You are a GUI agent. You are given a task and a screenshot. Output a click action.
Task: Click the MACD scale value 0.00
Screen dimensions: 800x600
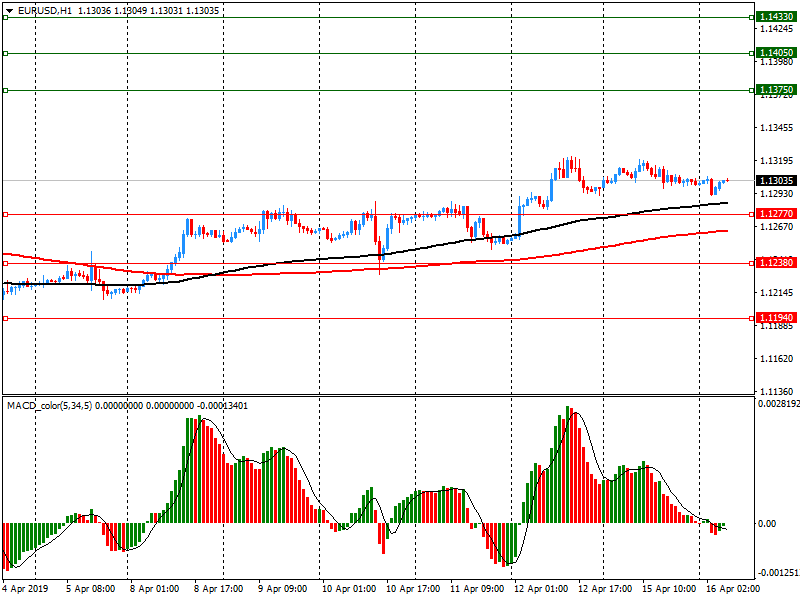click(765, 524)
